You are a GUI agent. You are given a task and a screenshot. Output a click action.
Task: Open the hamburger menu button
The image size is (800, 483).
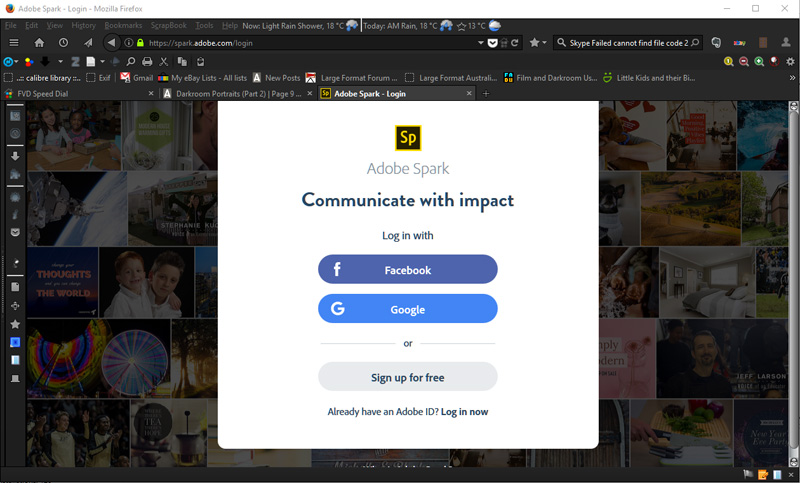[14, 43]
